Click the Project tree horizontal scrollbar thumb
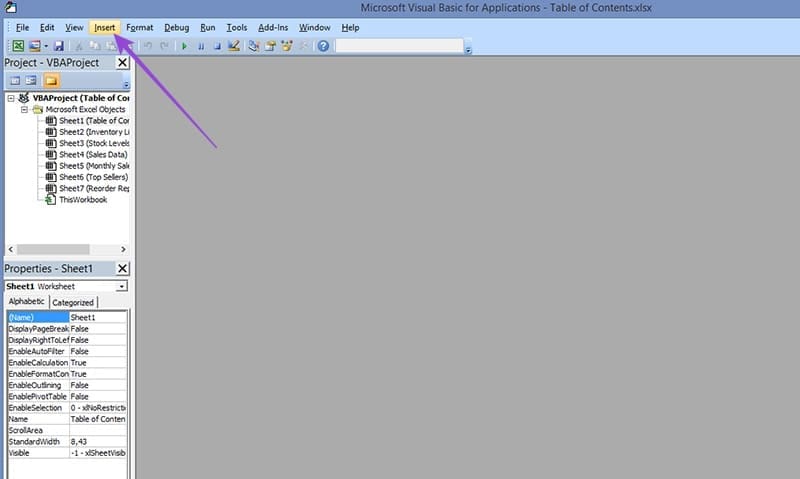Viewport: 800px width, 479px height. click(54, 249)
